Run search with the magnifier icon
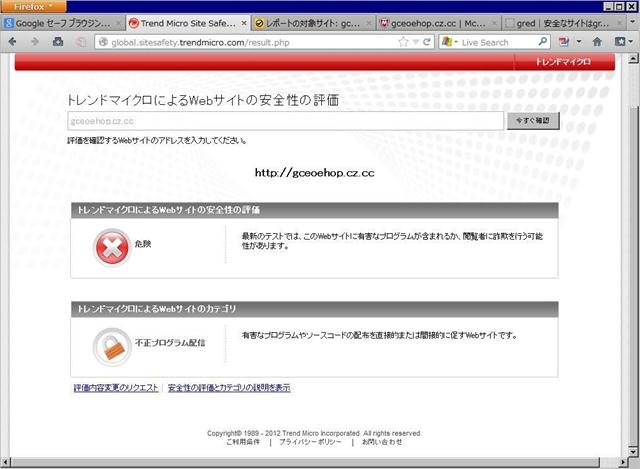The height and width of the screenshot is (469, 640). (x=543, y=42)
